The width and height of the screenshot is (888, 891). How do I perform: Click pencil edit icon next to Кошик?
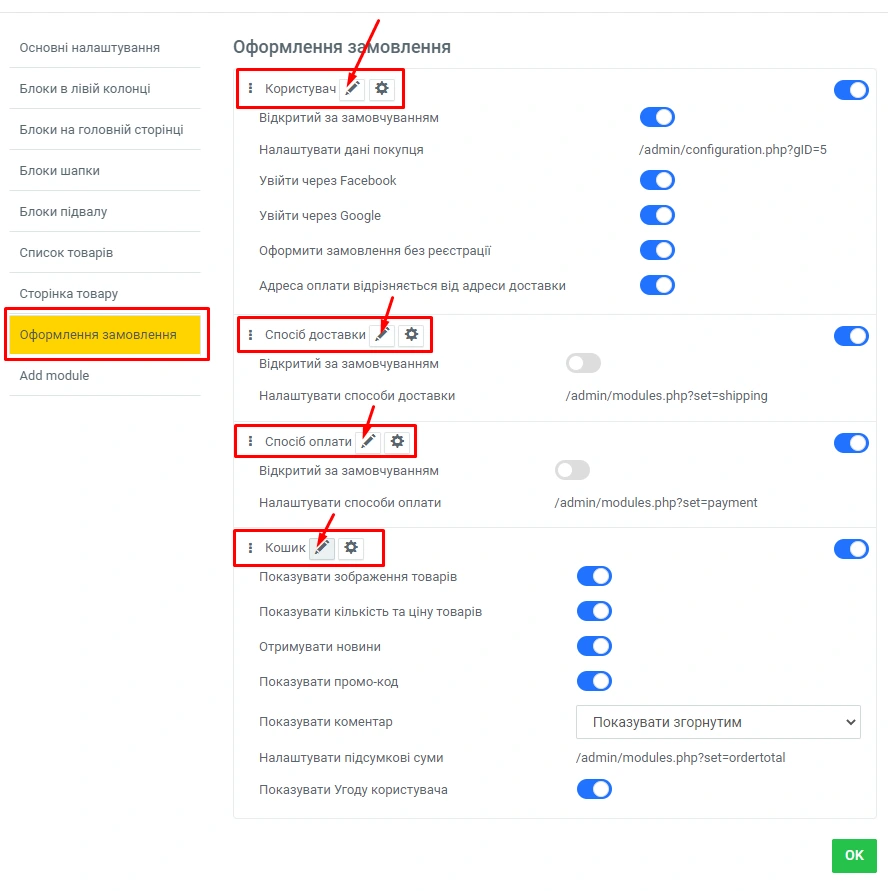tap(322, 548)
